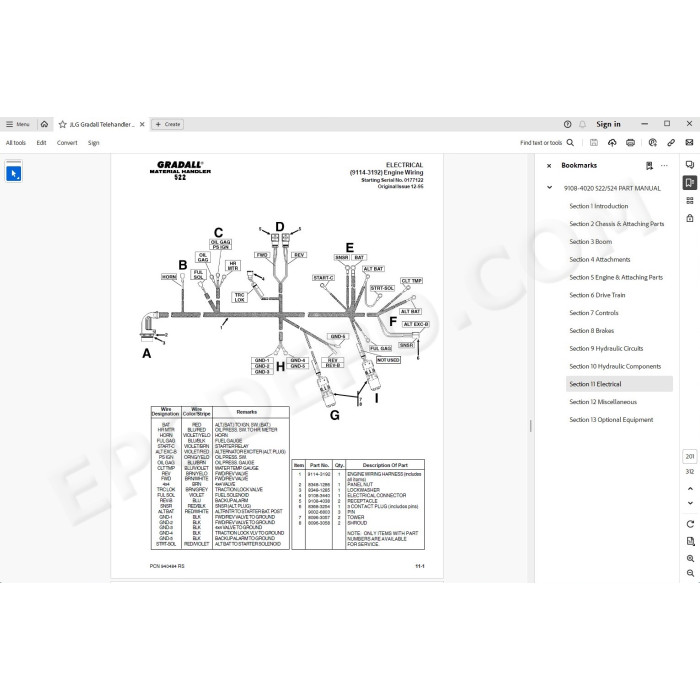Open bookmark Section 12 Miscellaneous

pyautogui.click(x=603, y=402)
